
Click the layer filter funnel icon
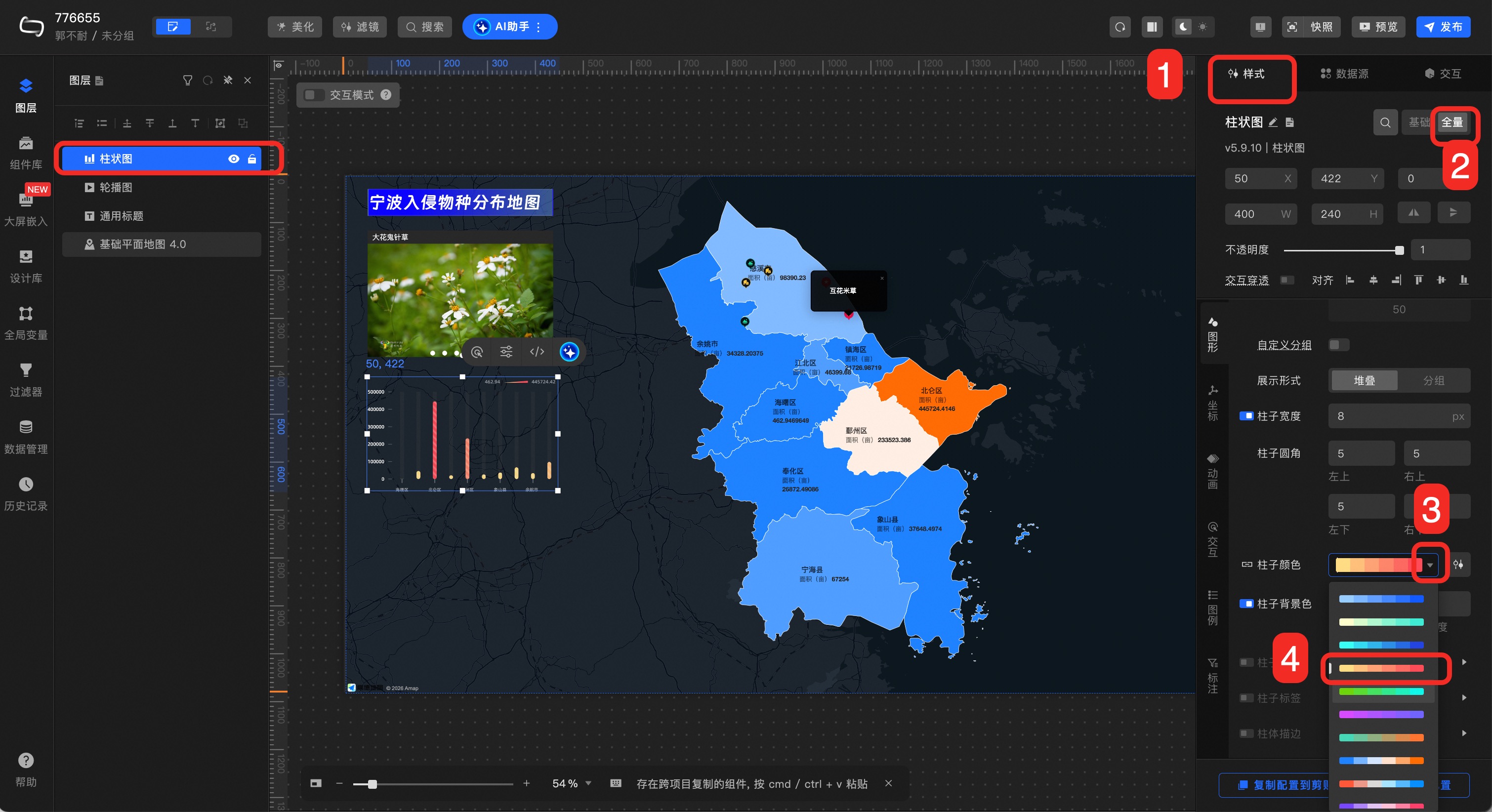pos(187,81)
